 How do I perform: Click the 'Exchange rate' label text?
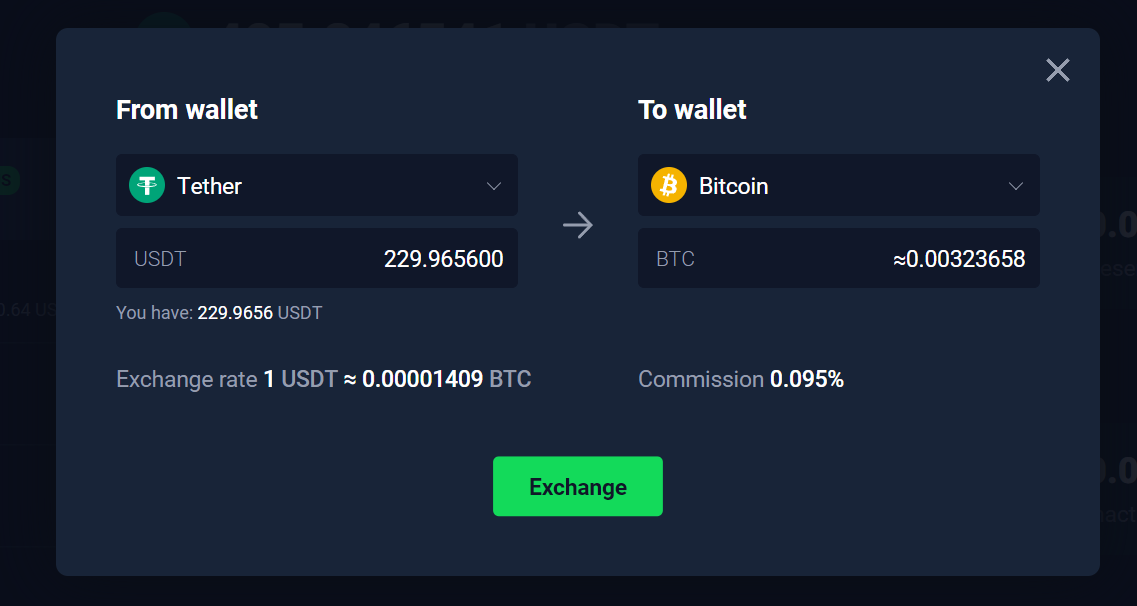tap(186, 380)
